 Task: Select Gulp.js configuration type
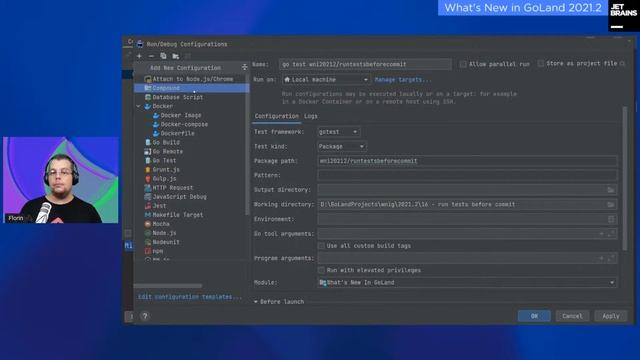pos(164,179)
